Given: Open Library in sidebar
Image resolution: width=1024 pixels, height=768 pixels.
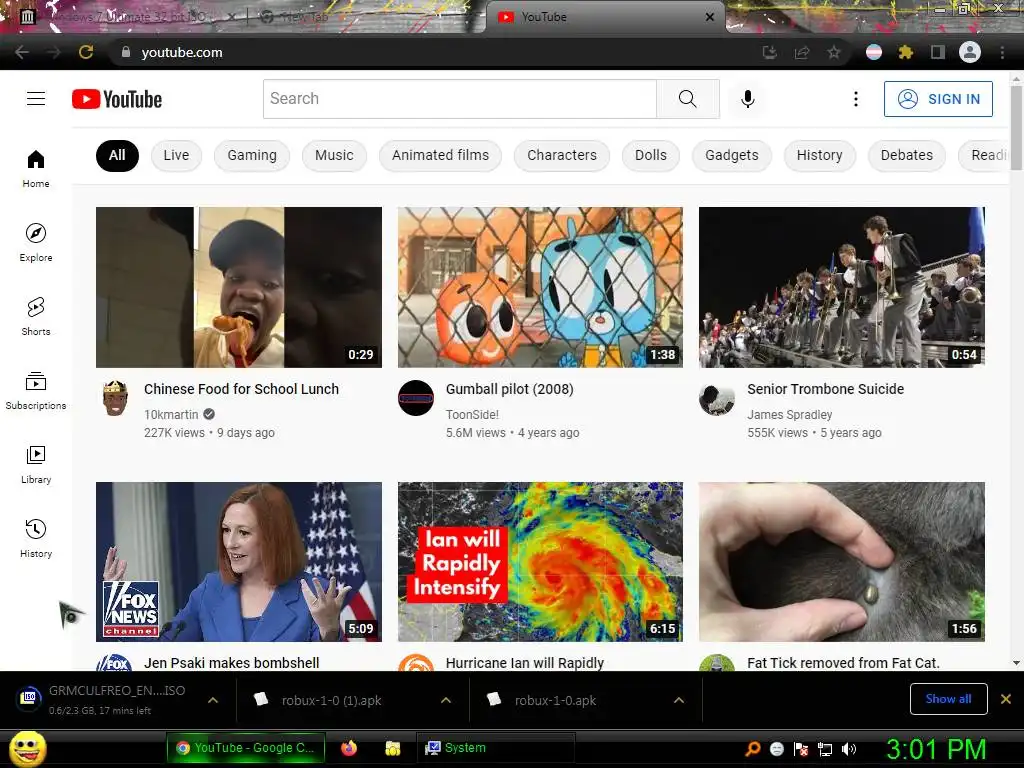Looking at the screenshot, I should (36, 464).
